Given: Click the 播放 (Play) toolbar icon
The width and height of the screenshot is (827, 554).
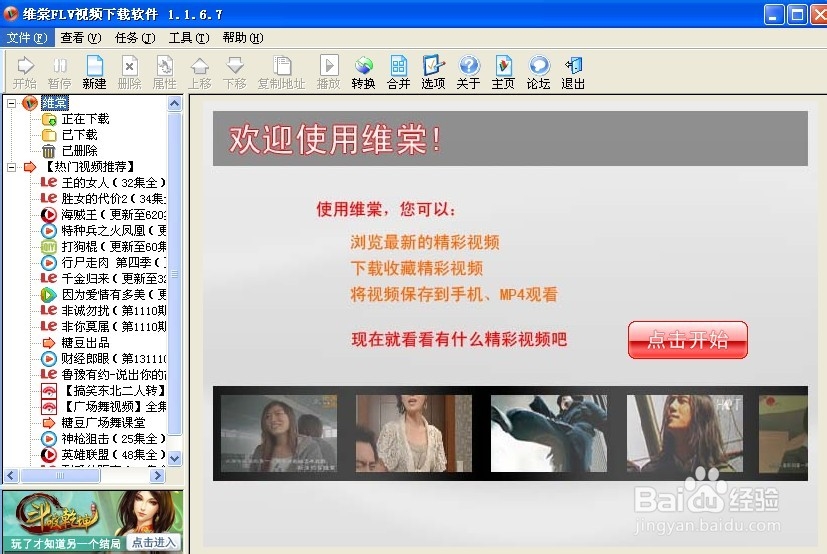Looking at the screenshot, I should 329,73.
